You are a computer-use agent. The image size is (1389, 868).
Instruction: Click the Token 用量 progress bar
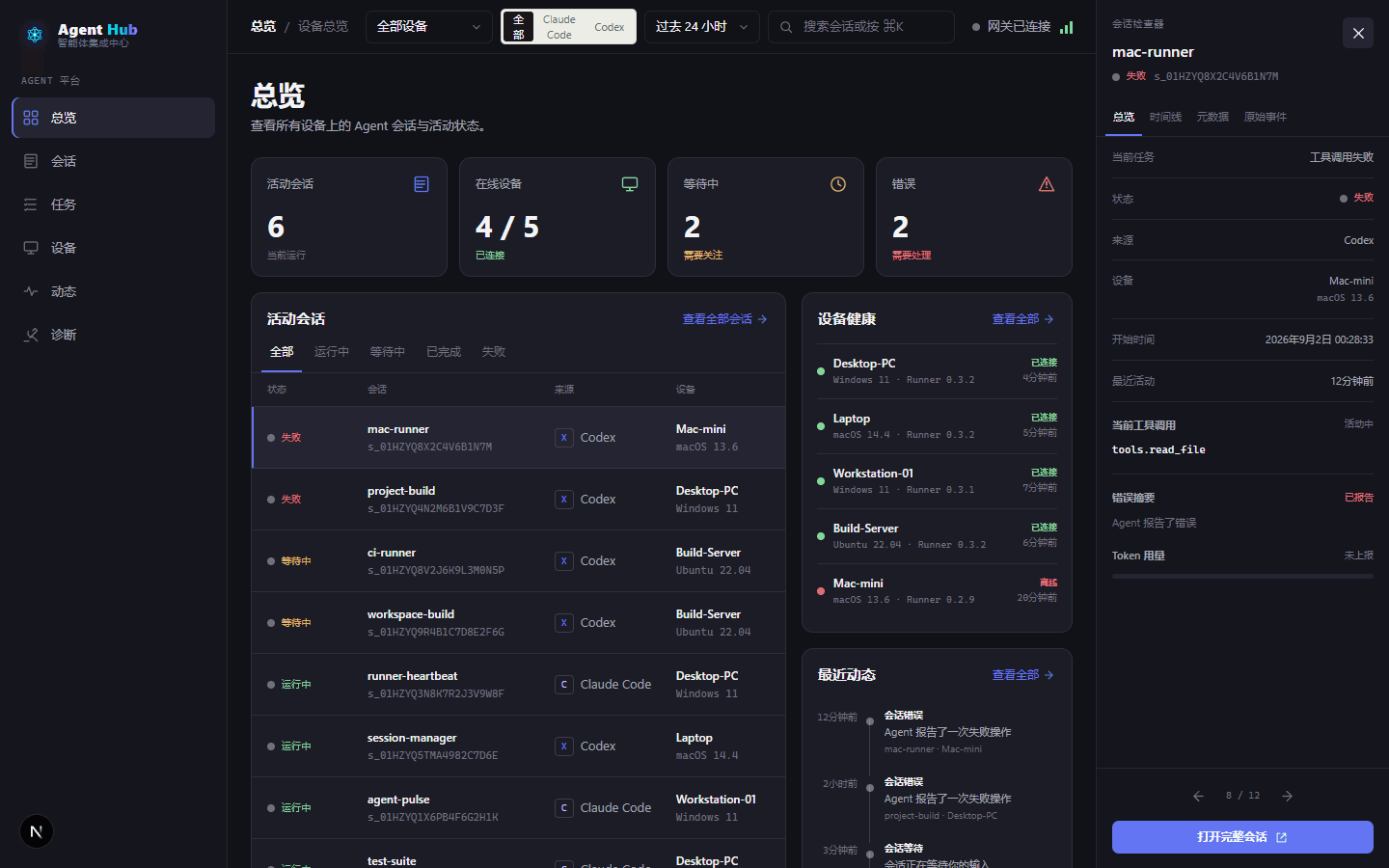(1242, 576)
